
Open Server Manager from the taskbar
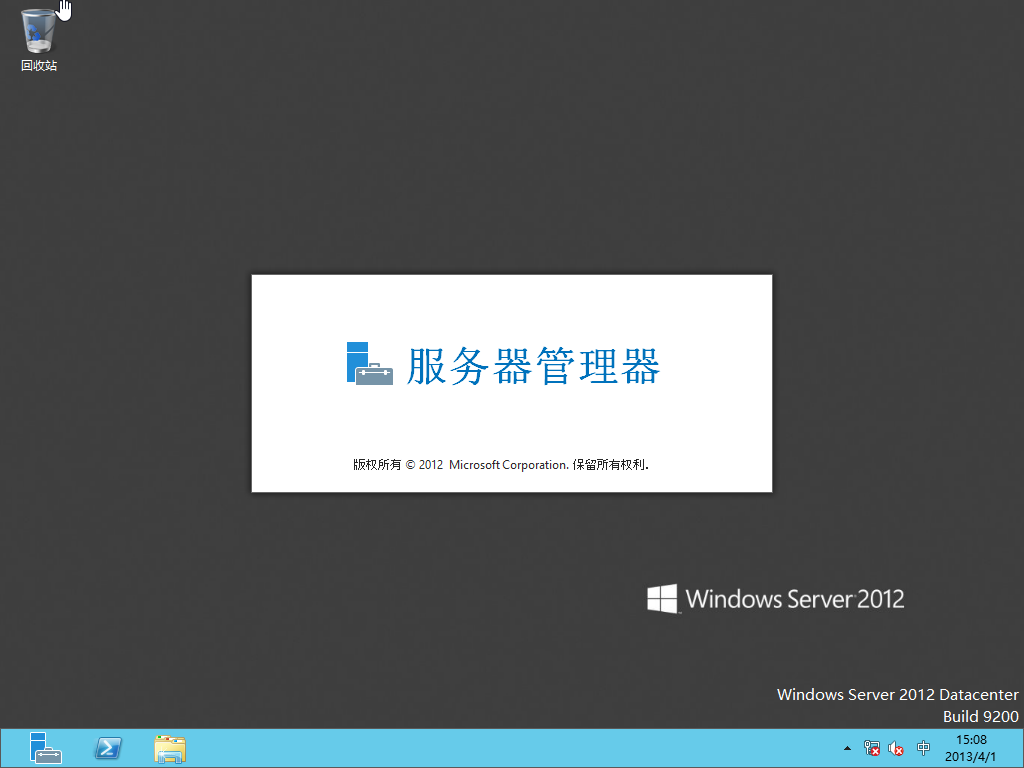click(x=46, y=748)
